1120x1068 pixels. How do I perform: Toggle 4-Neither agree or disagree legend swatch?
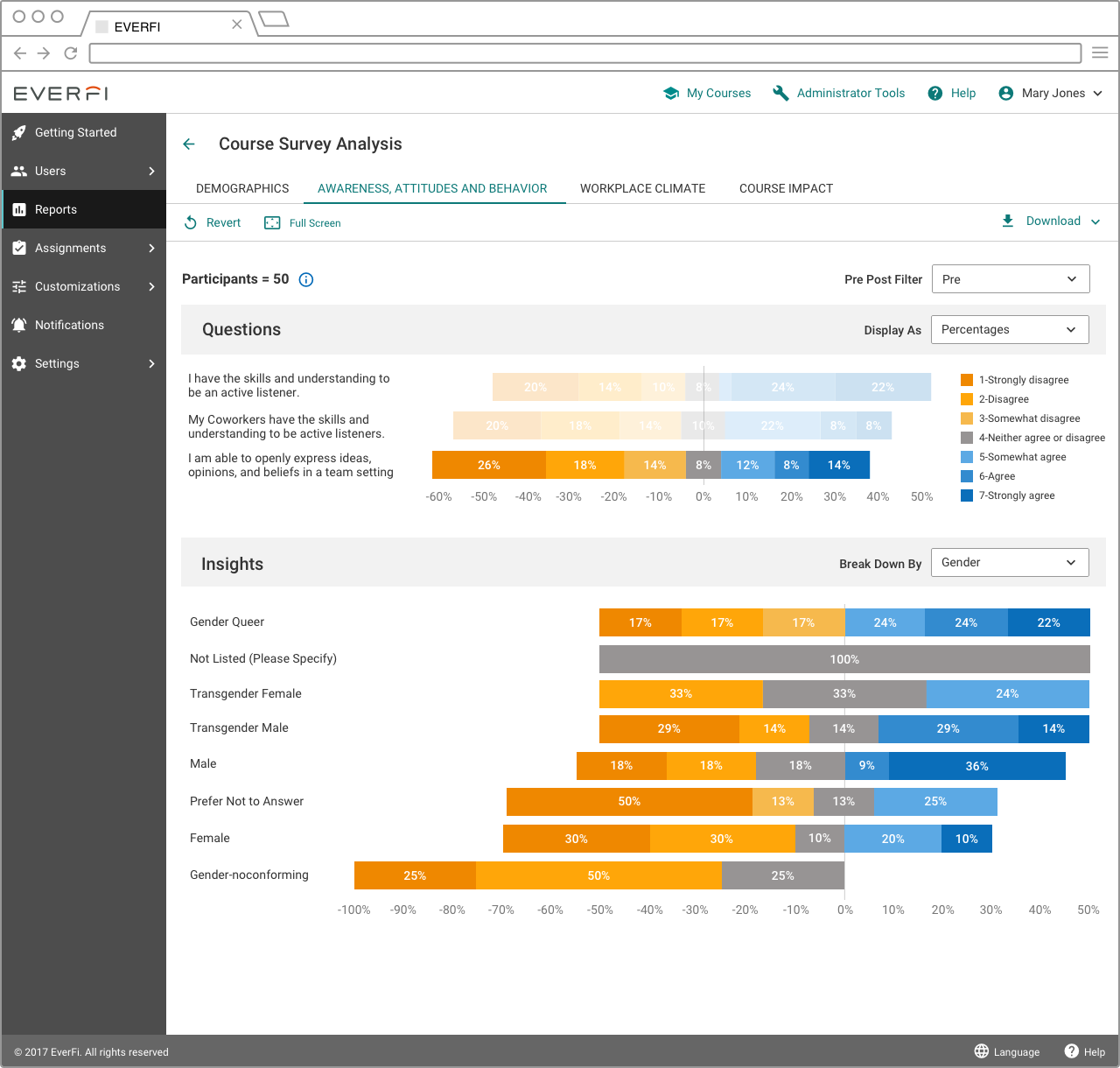click(x=967, y=438)
